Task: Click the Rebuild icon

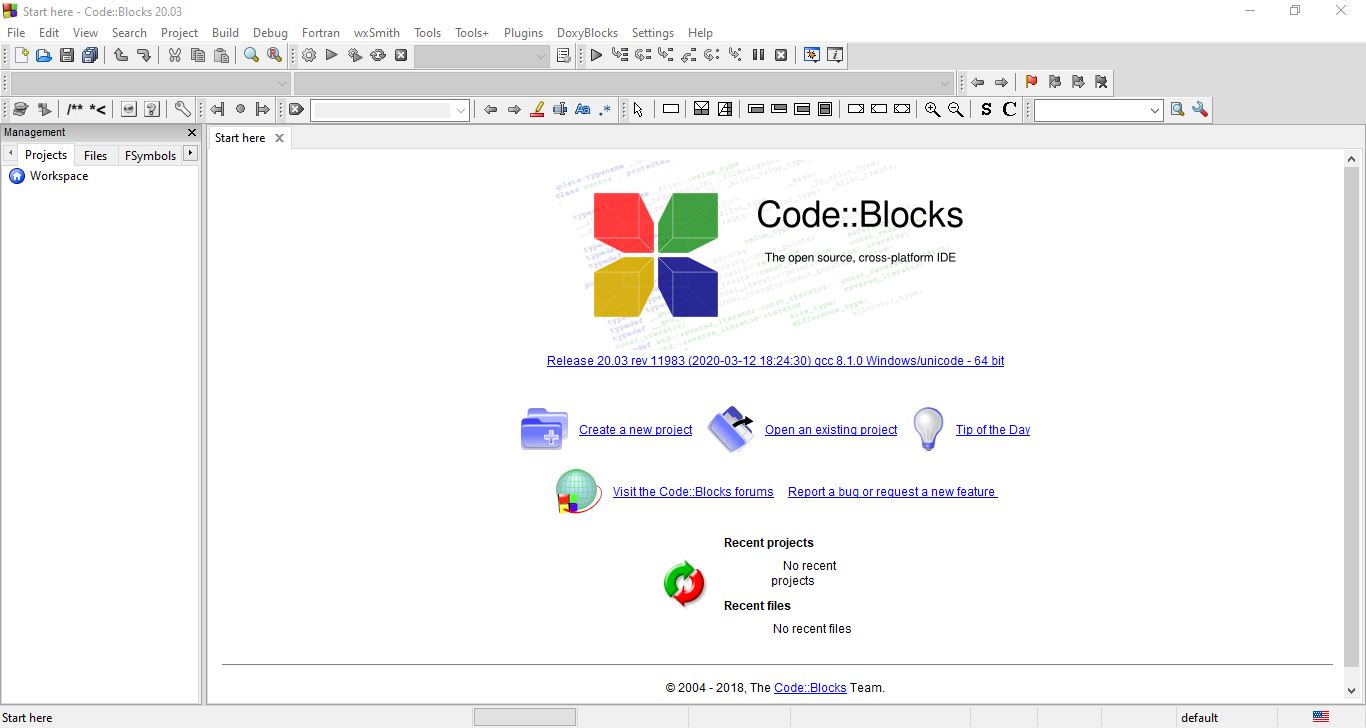Action: point(378,56)
